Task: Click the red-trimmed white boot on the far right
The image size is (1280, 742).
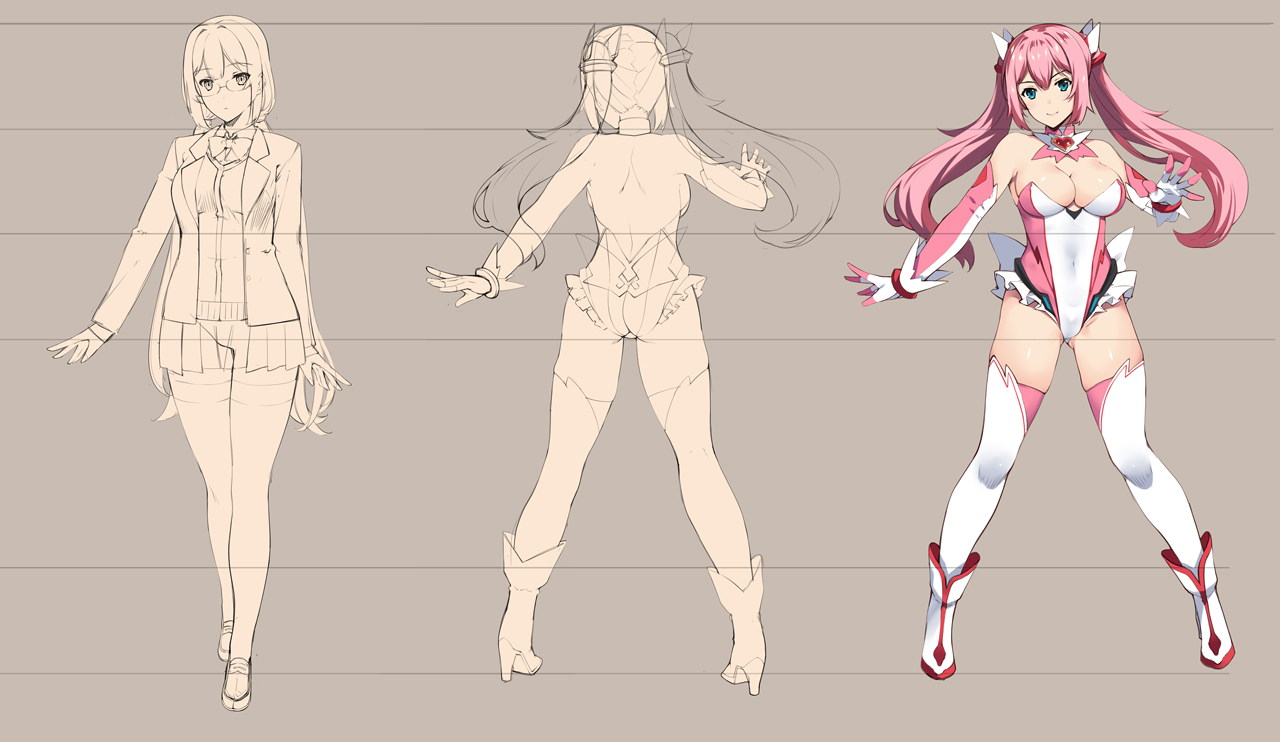Action: [1204, 605]
